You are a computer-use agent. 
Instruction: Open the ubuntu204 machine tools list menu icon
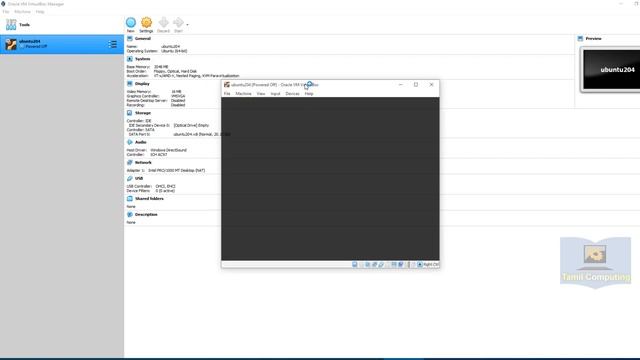click(x=113, y=44)
